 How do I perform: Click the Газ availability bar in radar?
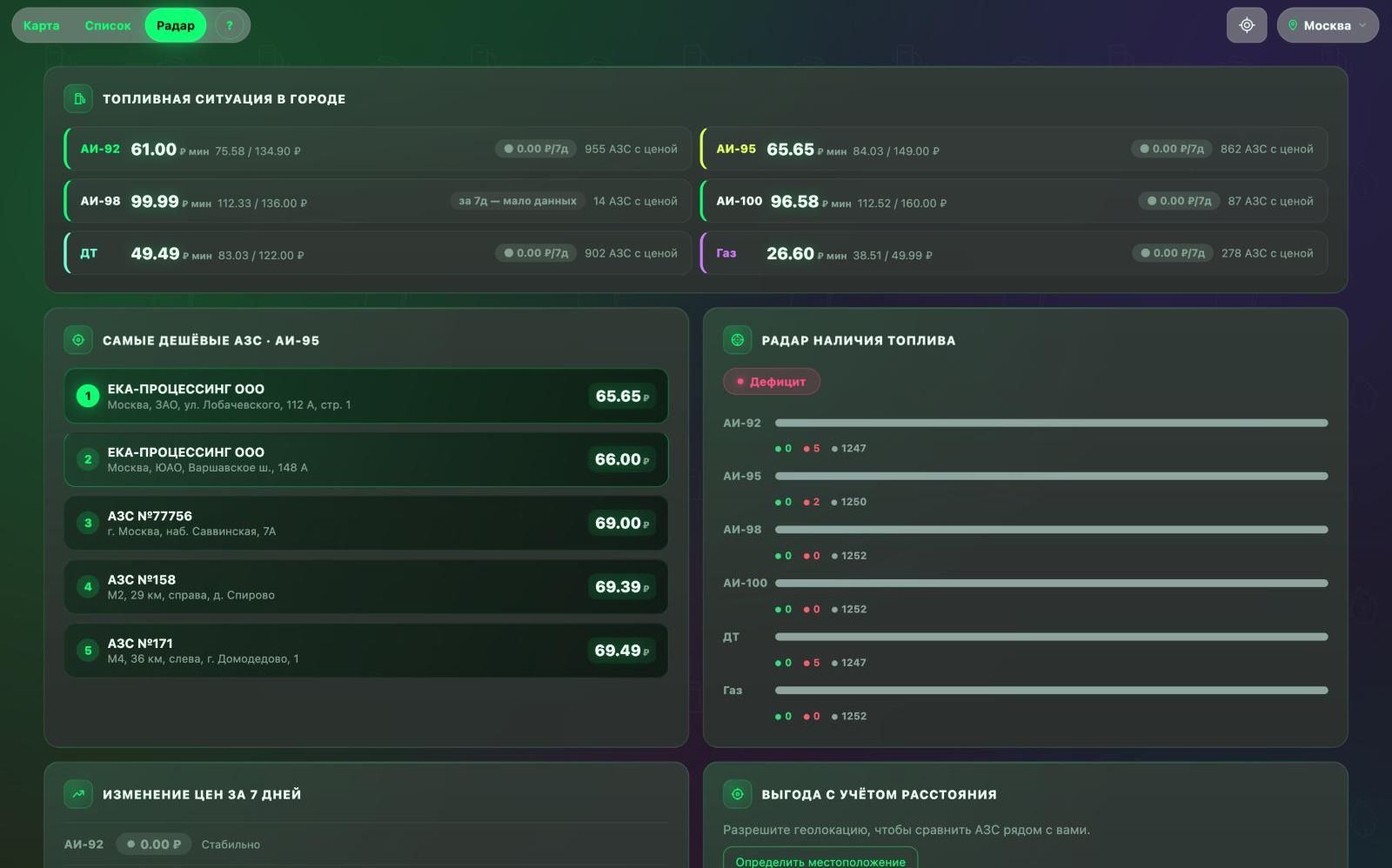click(1051, 691)
